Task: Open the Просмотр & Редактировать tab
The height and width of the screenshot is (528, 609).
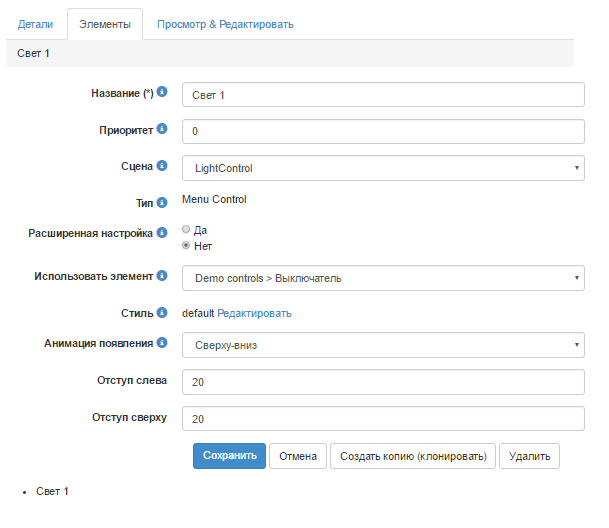Action: 225,22
